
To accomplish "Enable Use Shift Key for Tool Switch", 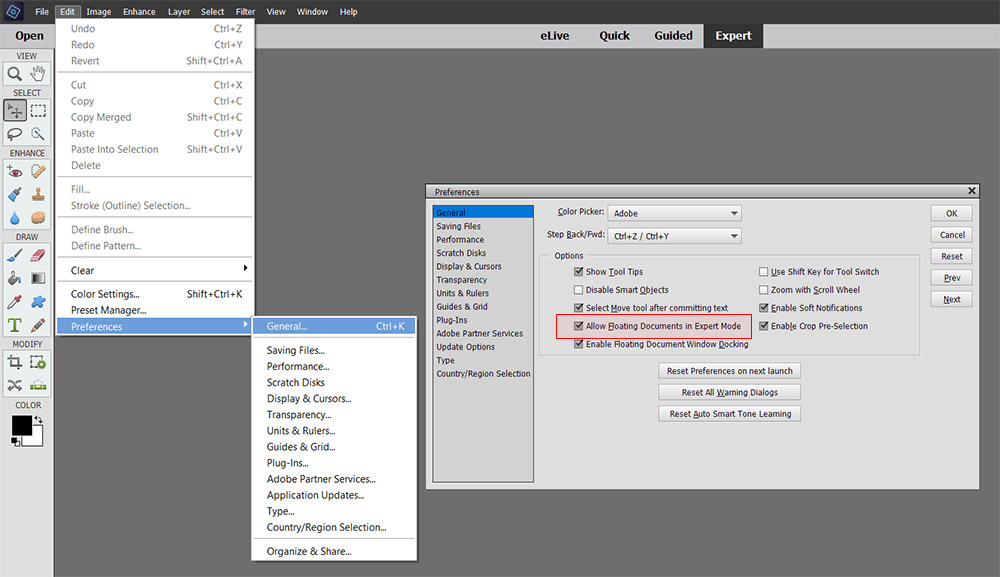I will point(763,272).
